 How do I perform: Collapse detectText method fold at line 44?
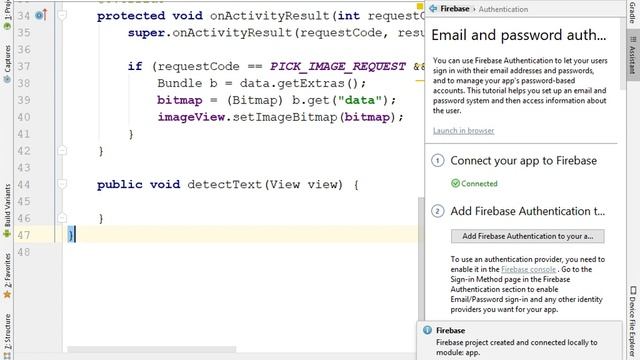[62, 184]
